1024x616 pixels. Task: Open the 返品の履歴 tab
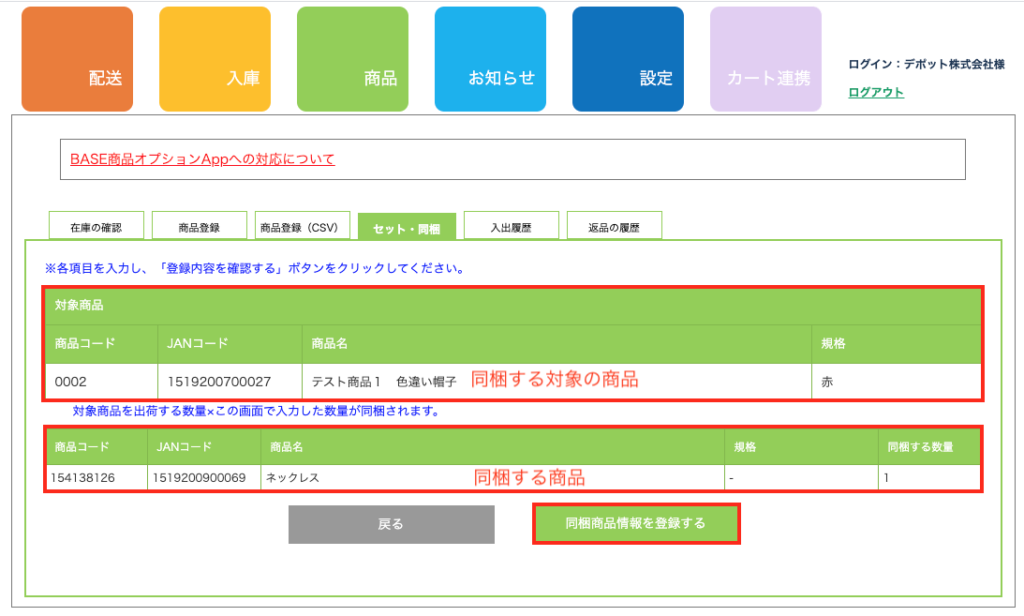coord(614,227)
